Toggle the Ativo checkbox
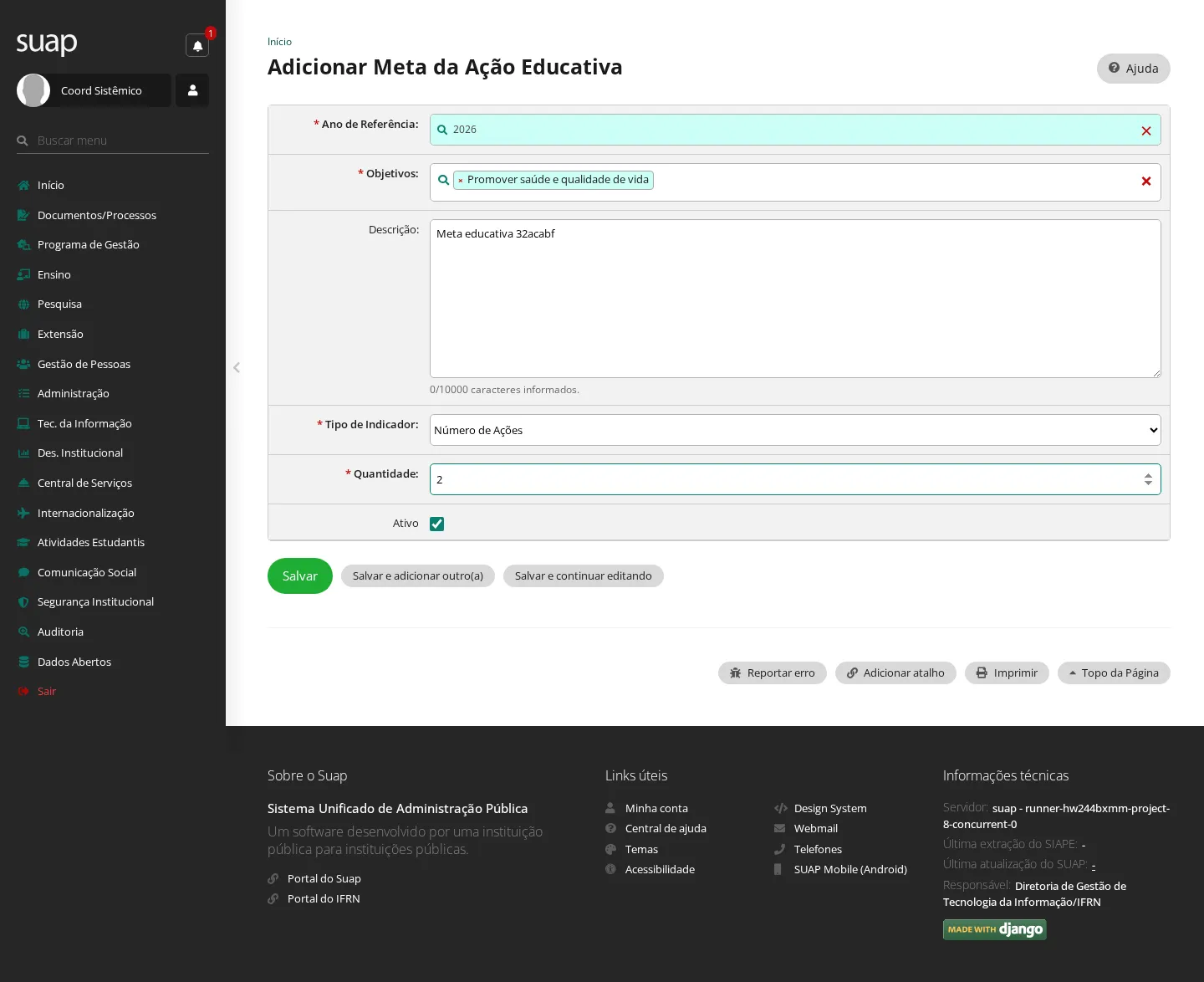This screenshot has height=982, width=1204. pos(436,524)
